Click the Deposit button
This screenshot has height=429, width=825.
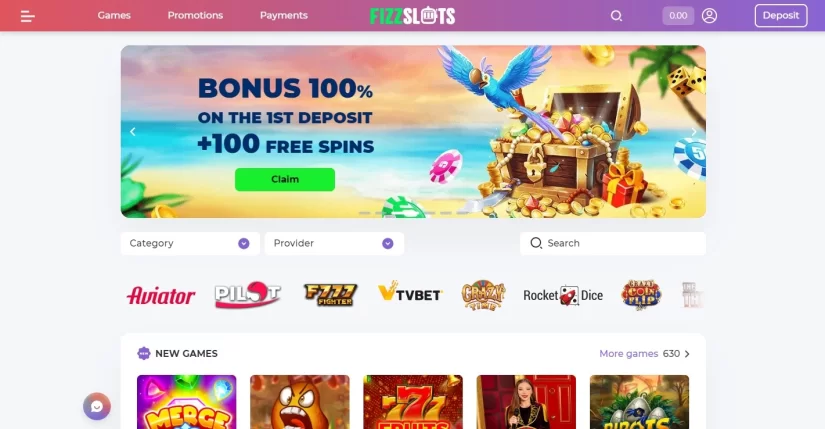[x=781, y=16]
